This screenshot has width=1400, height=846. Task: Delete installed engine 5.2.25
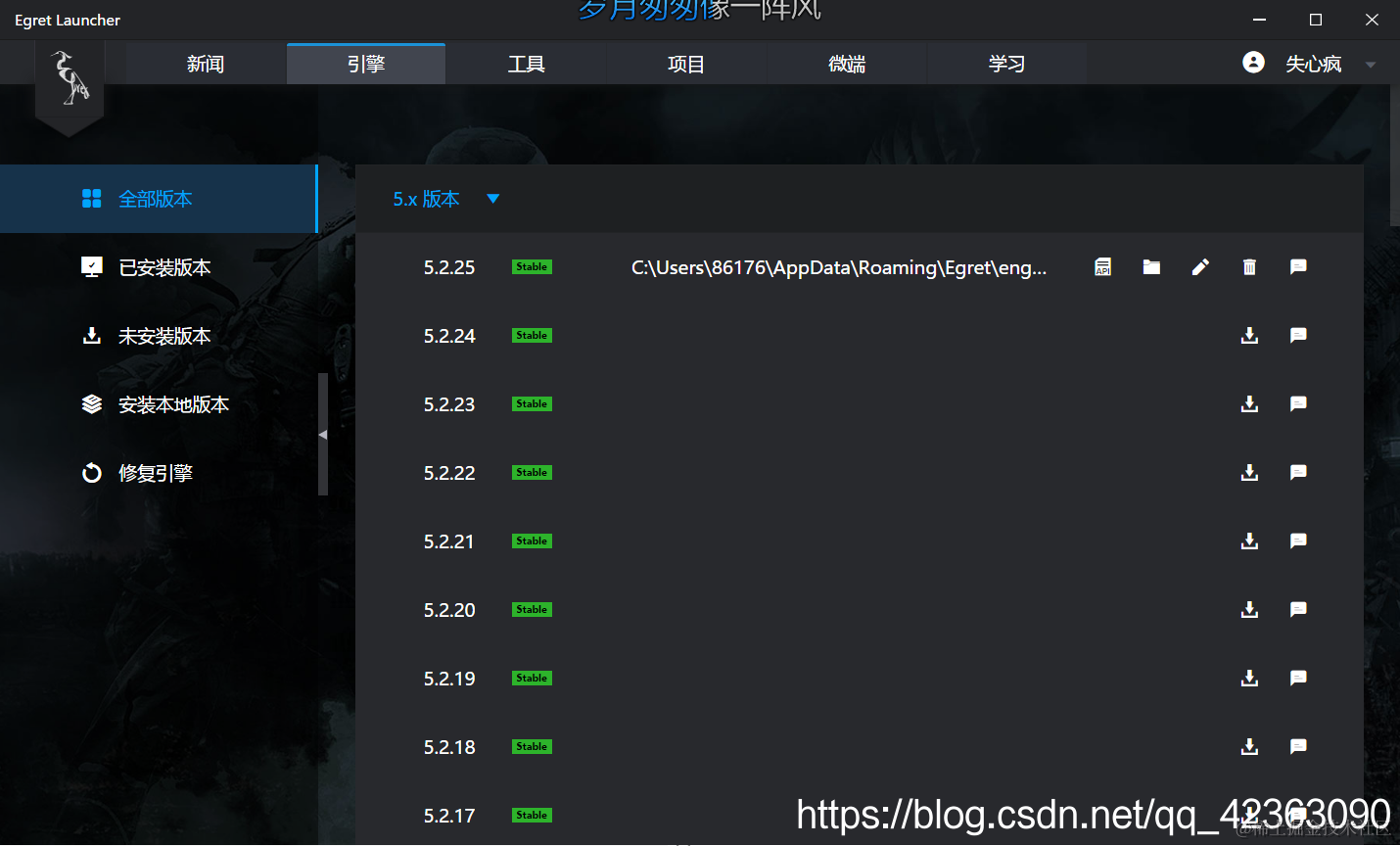coord(1249,266)
